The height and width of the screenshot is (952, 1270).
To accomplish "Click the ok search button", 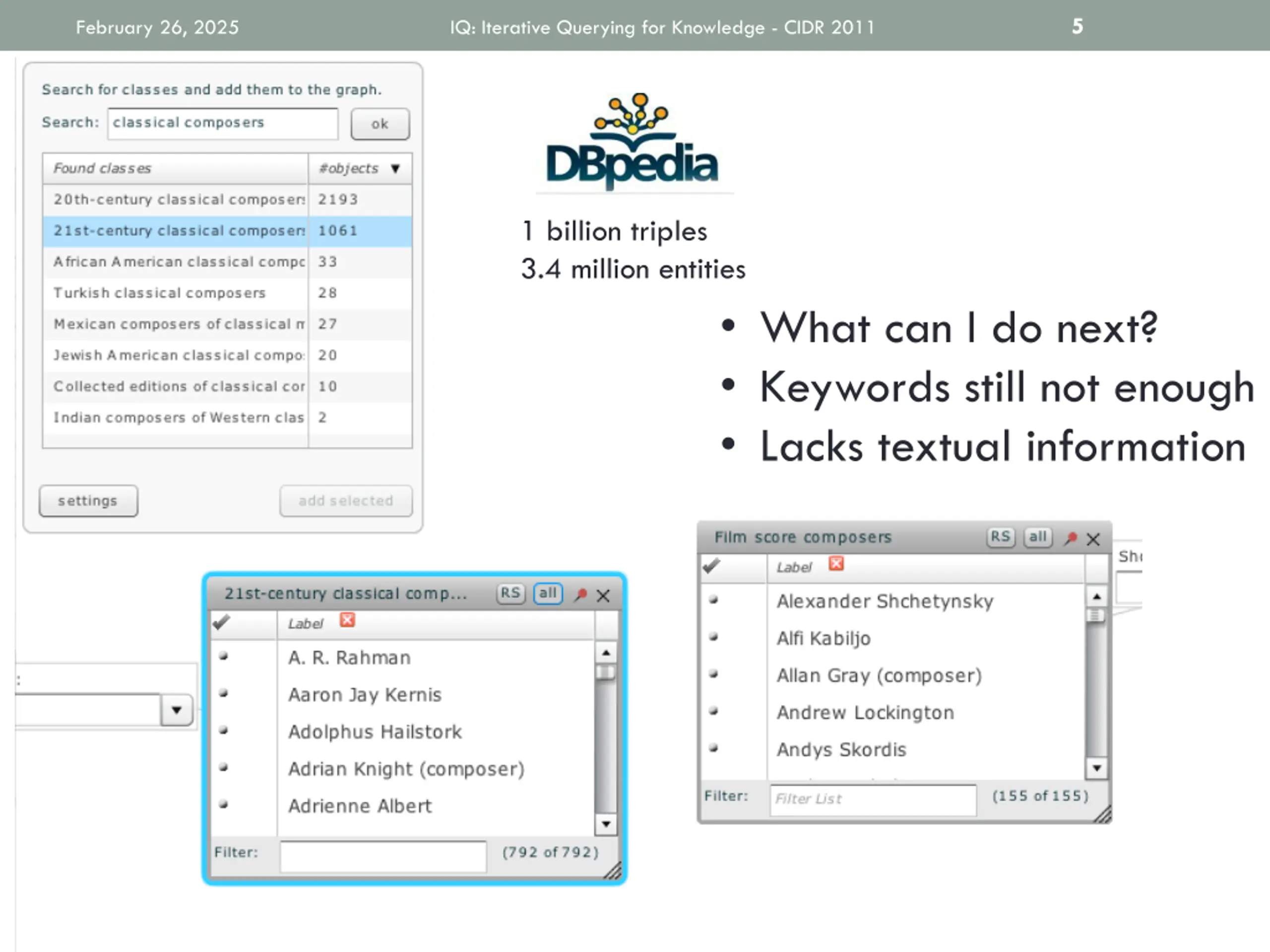I will [380, 124].
